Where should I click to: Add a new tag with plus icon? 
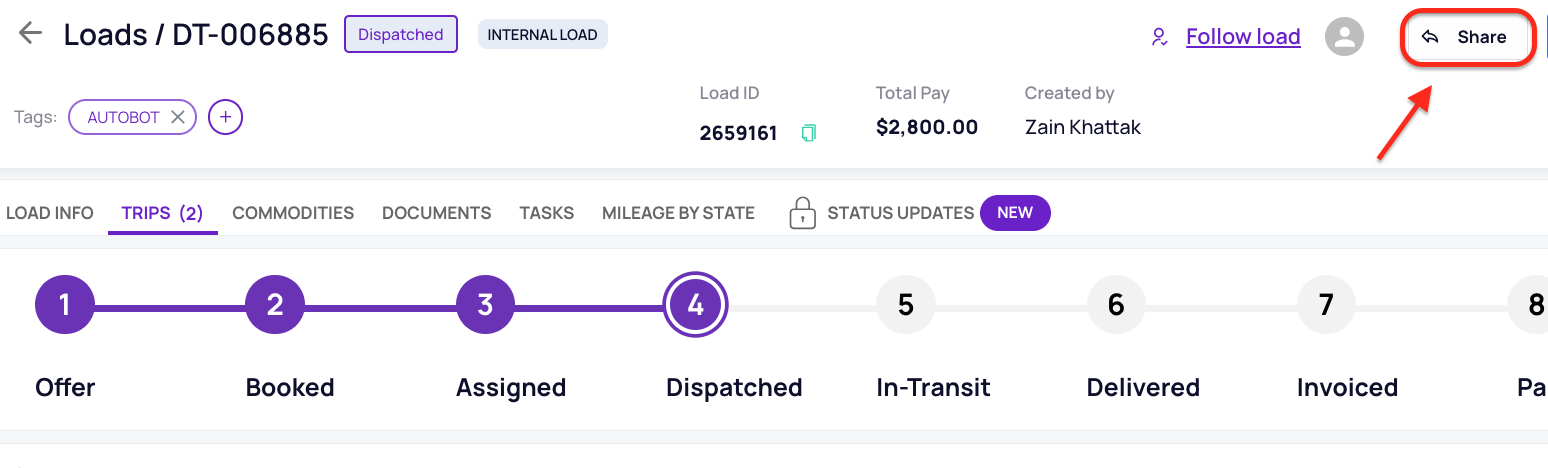(225, 117)
